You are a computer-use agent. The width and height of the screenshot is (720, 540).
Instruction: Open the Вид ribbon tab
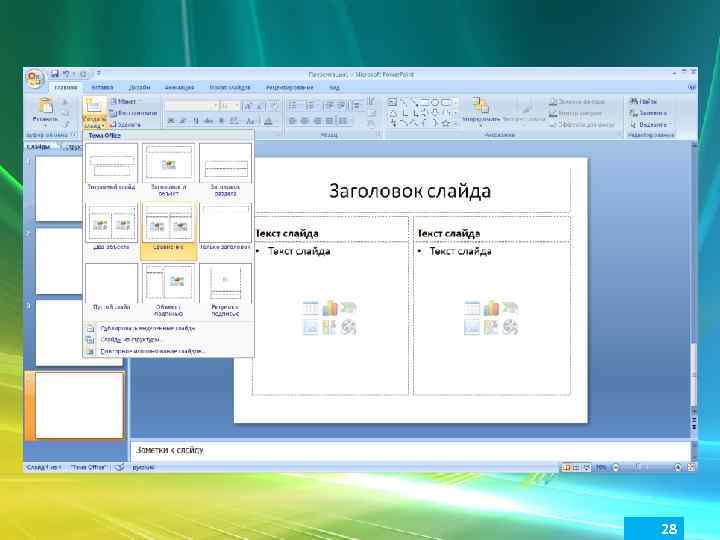[x=335, y=87]
